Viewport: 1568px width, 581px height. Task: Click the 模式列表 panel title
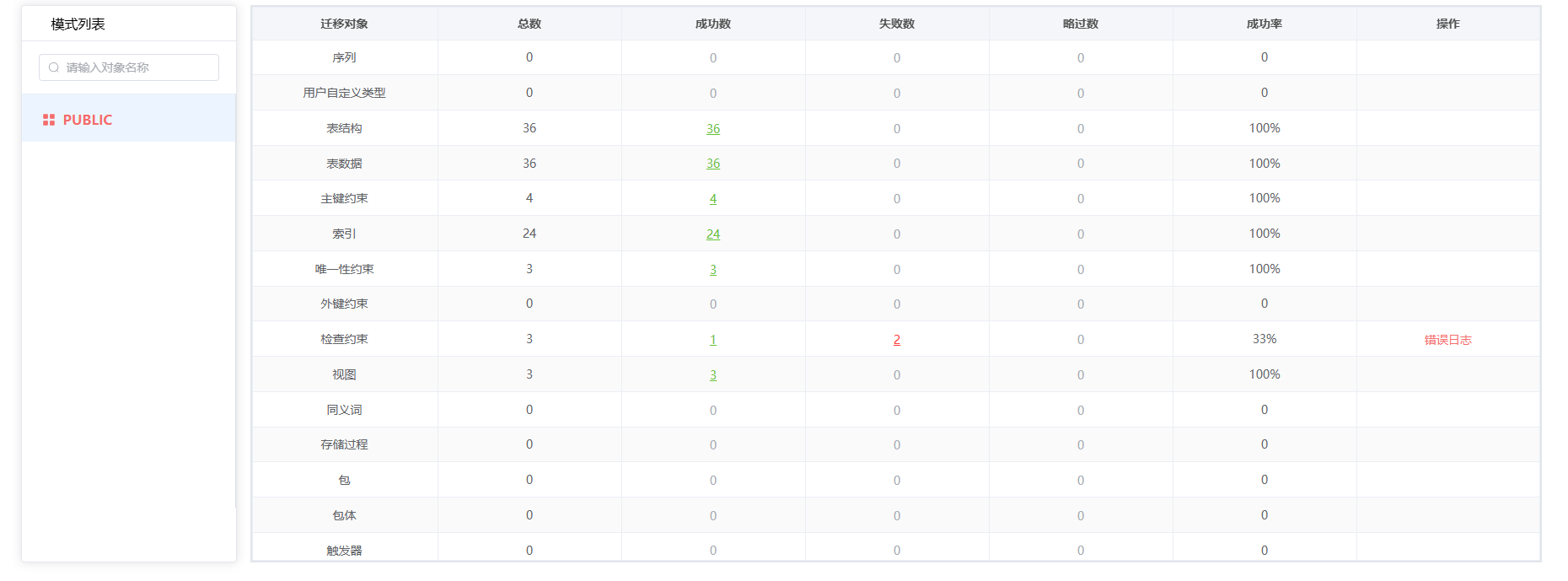78,24
